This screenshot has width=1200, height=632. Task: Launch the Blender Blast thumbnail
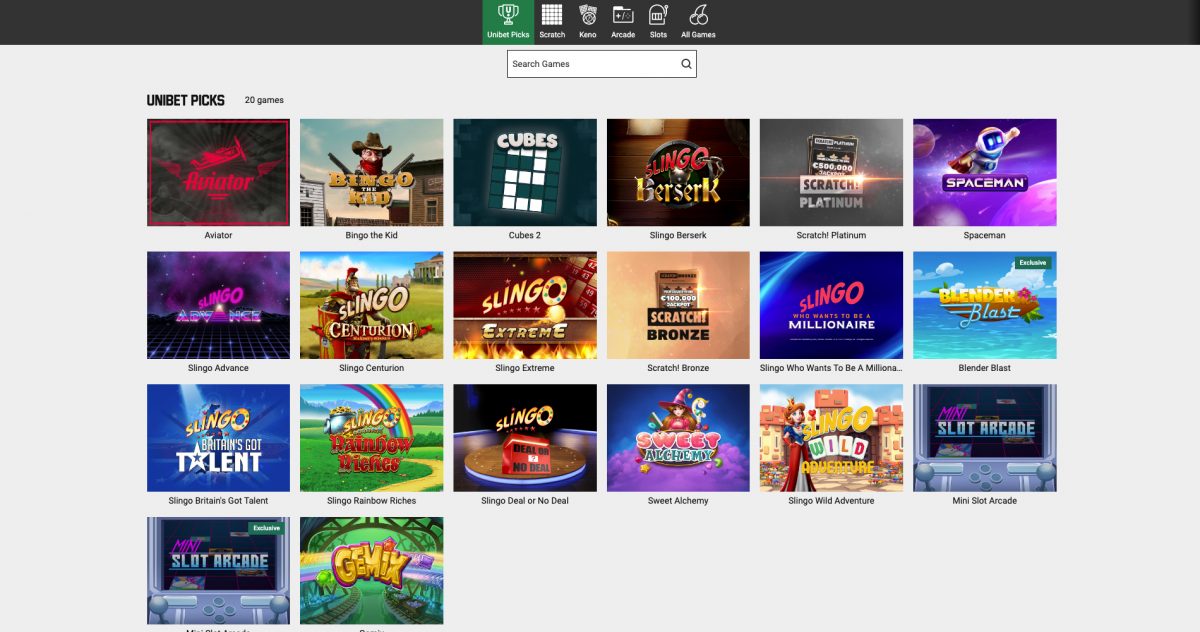point(985,305)
